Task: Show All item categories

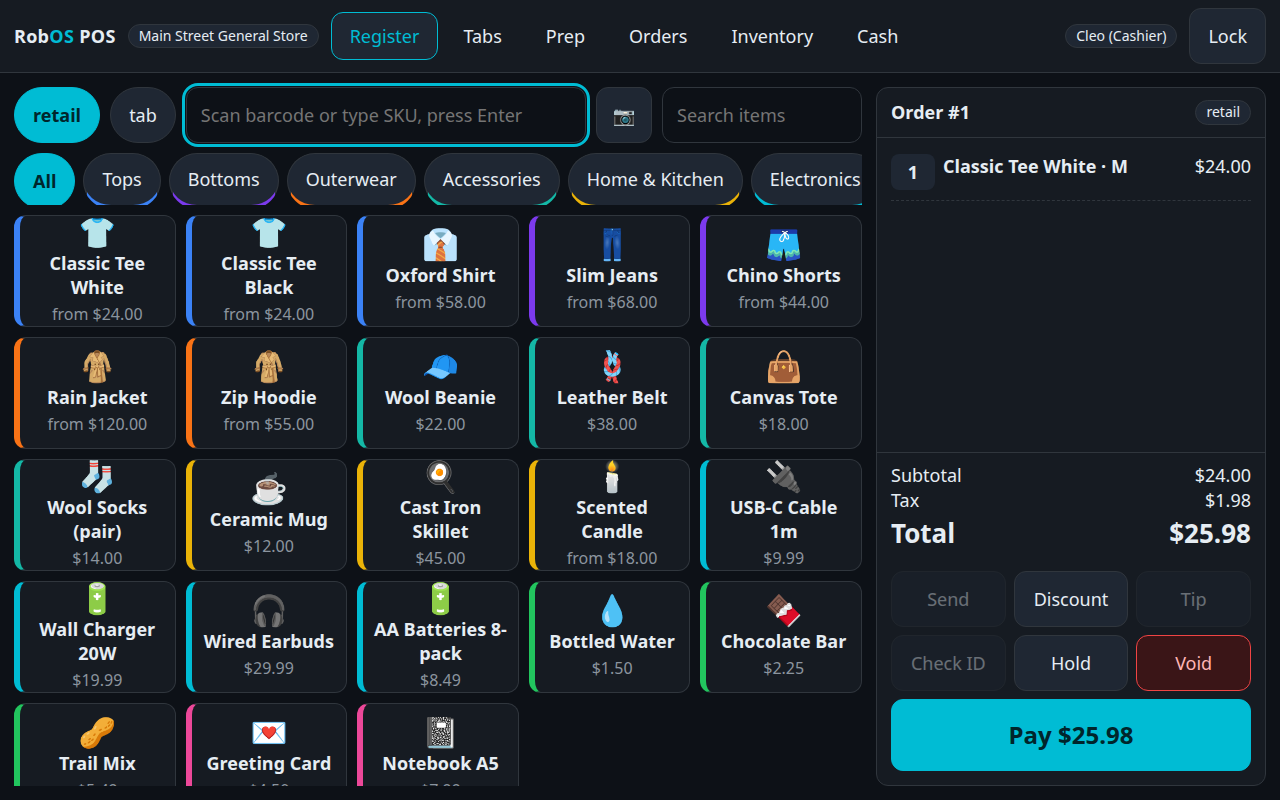Action: coord(45,180)
